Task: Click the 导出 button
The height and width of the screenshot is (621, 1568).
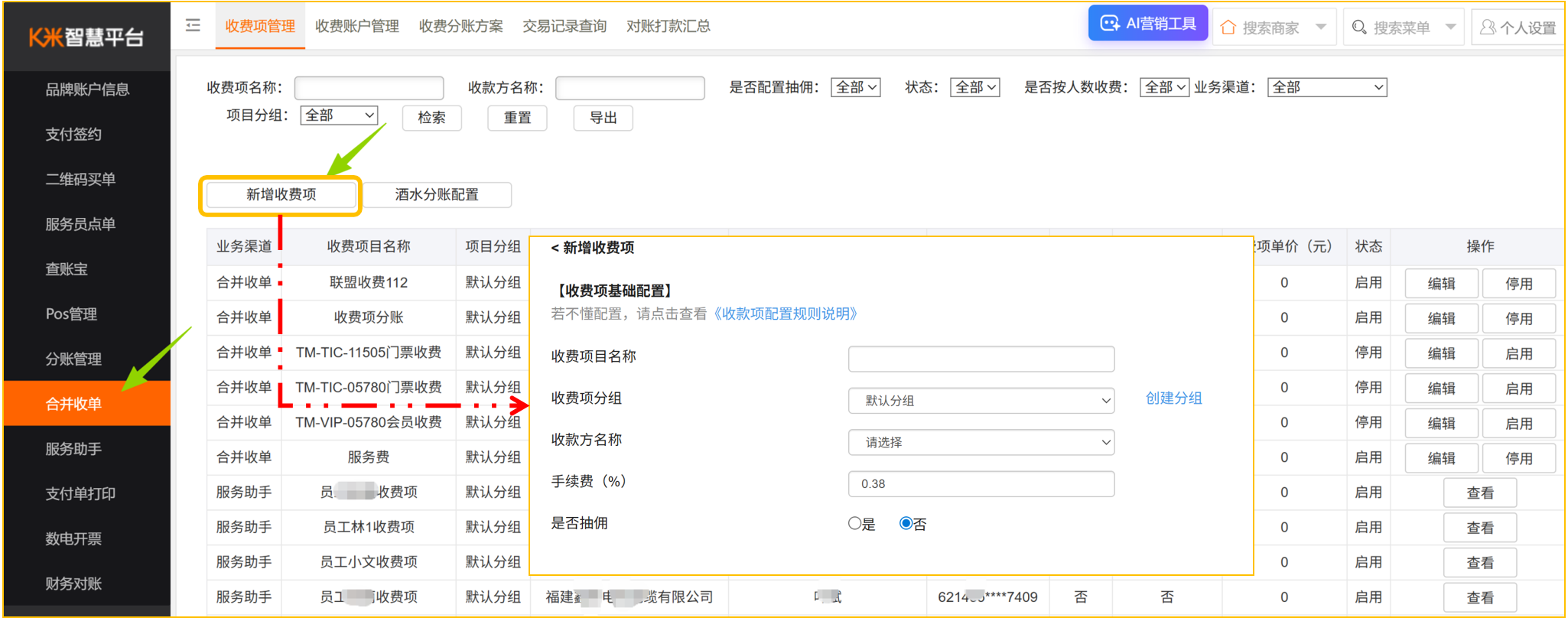Action: [603, 118]
